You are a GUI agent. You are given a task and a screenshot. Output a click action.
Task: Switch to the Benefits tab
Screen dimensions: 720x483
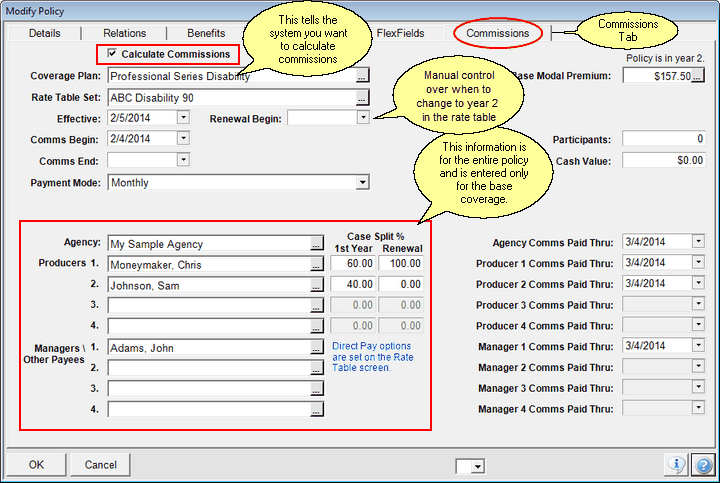pos(206,33)
